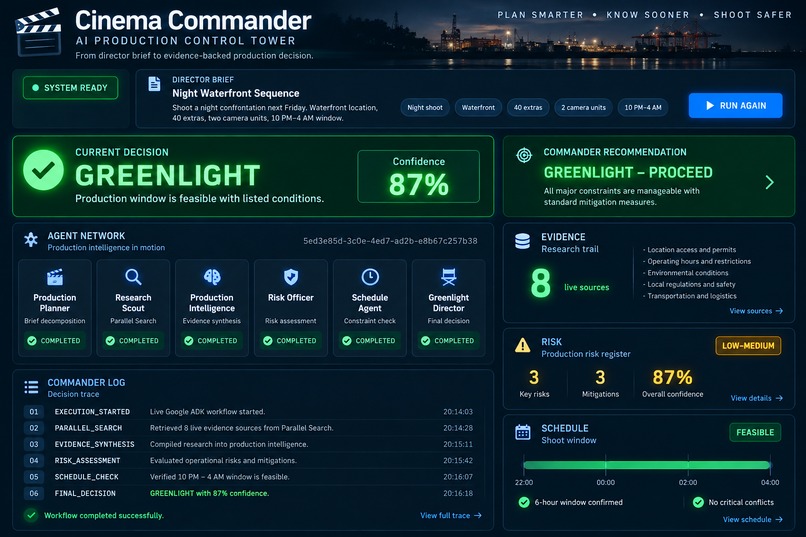Click Location access and permits item
Viewport: 806px width, 537px height.
click(691, 250)
